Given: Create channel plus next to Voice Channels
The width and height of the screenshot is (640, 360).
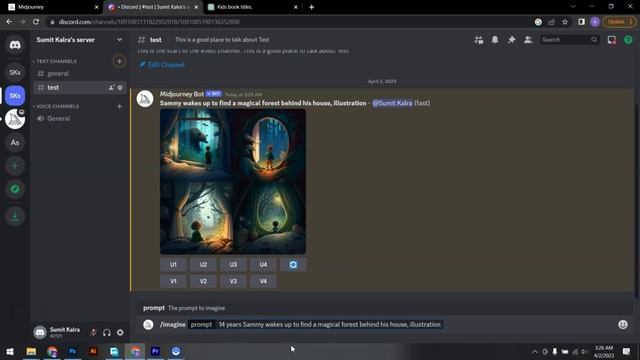Looking at the screenshot, I should click(119, 106).
